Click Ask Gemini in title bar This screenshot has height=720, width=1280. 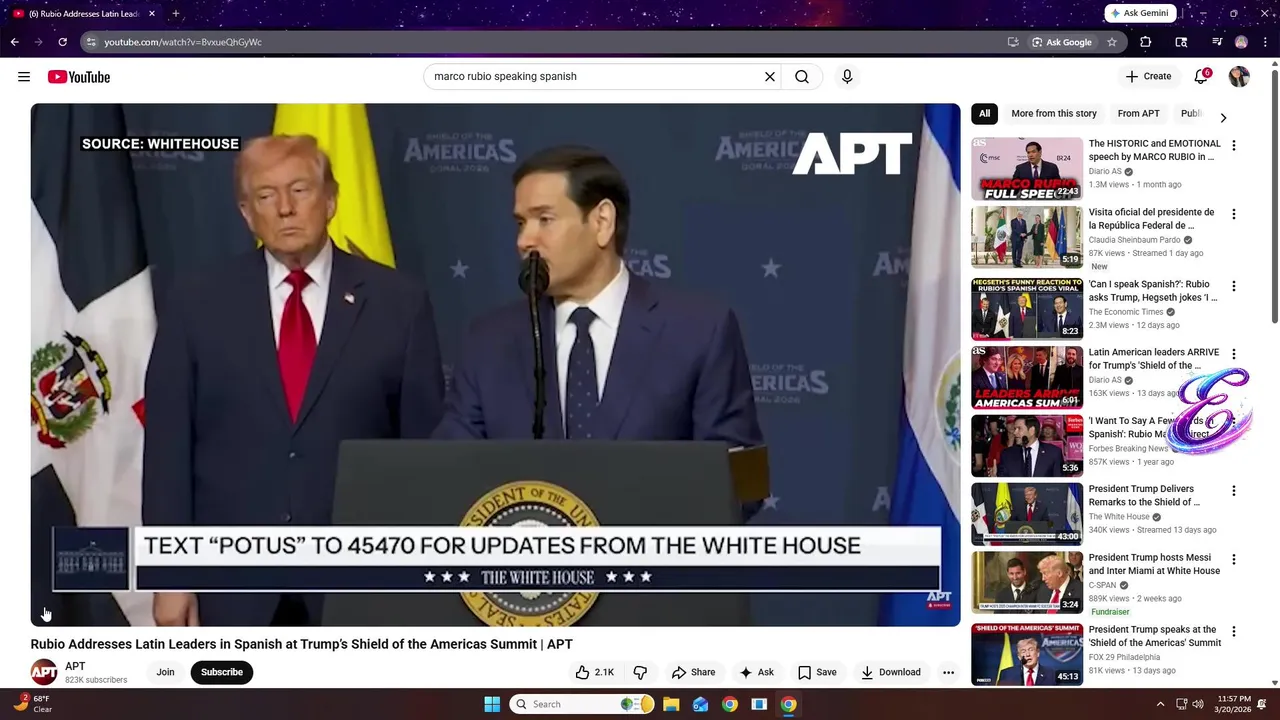click(x=1140, y=13)
